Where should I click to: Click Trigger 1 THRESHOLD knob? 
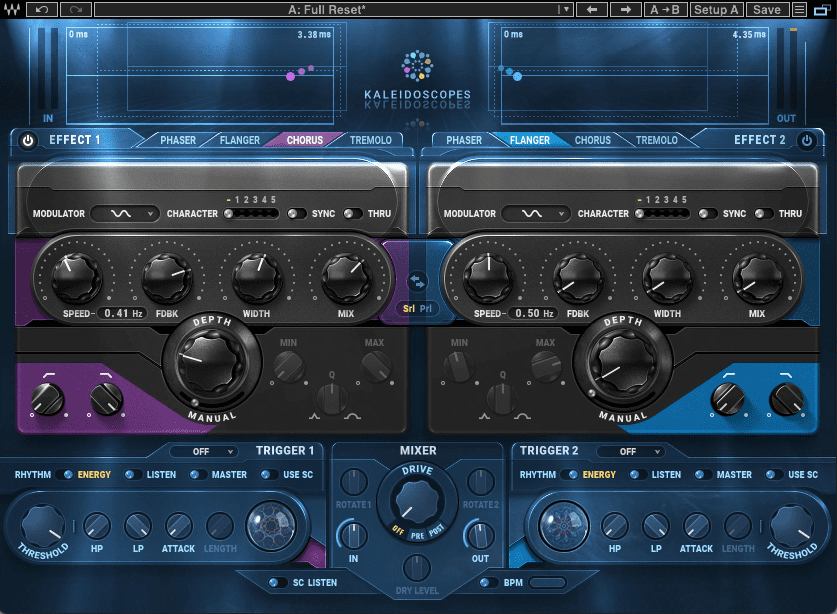[43, 526]
